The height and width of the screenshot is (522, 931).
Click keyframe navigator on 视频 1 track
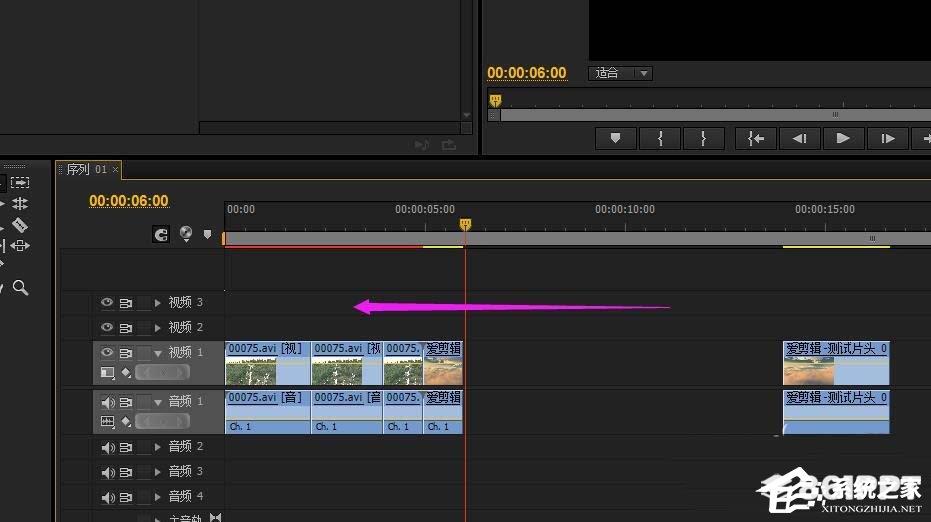pos(163,372)
